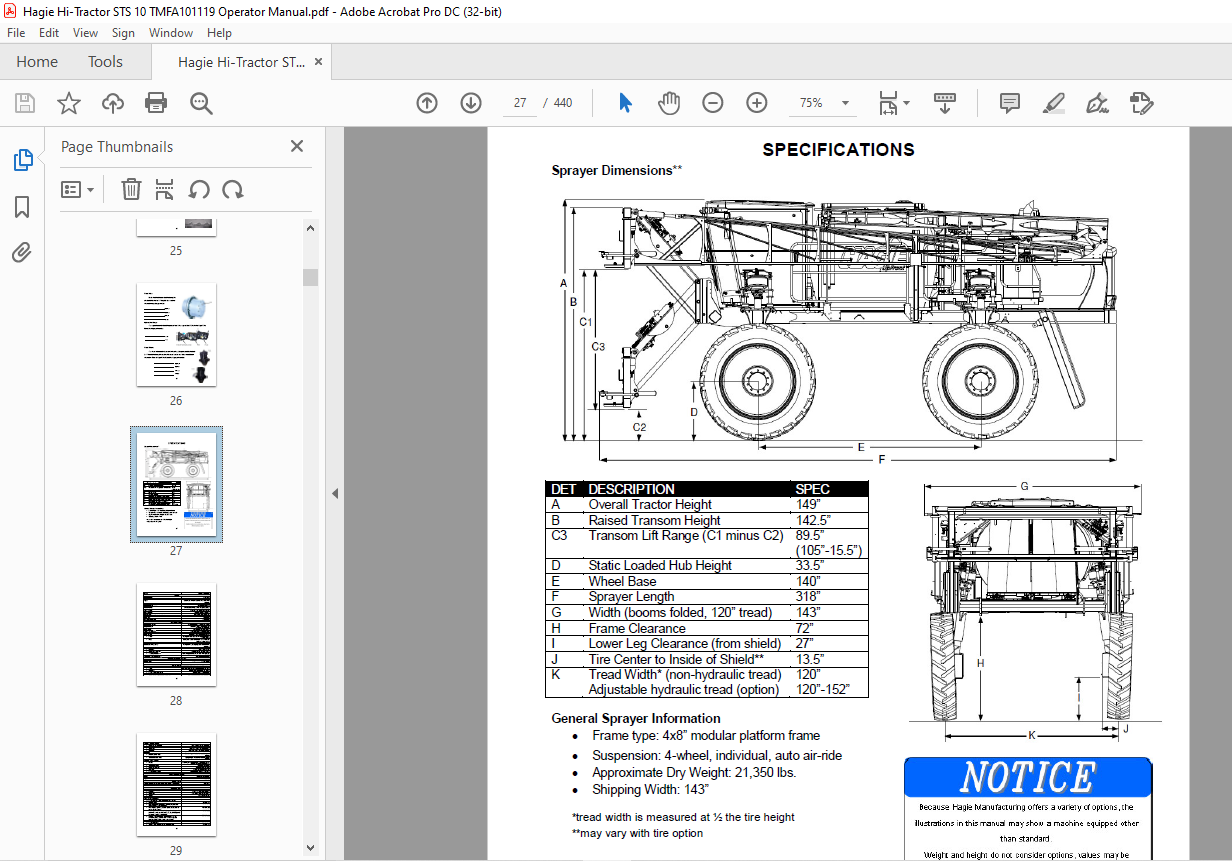
Task: Select the Hagie Hi-Tractor document tab
Action: [x=242, y=62]
